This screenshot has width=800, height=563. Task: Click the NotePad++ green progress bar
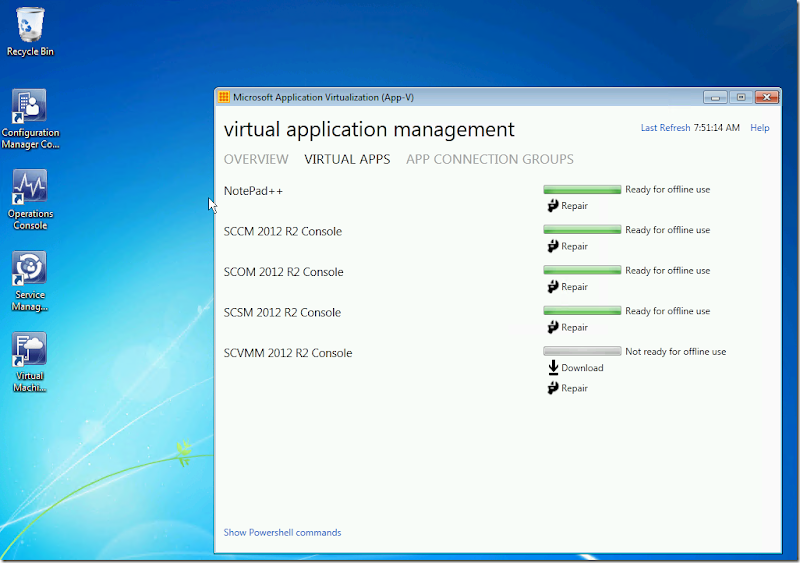point(582,189)
